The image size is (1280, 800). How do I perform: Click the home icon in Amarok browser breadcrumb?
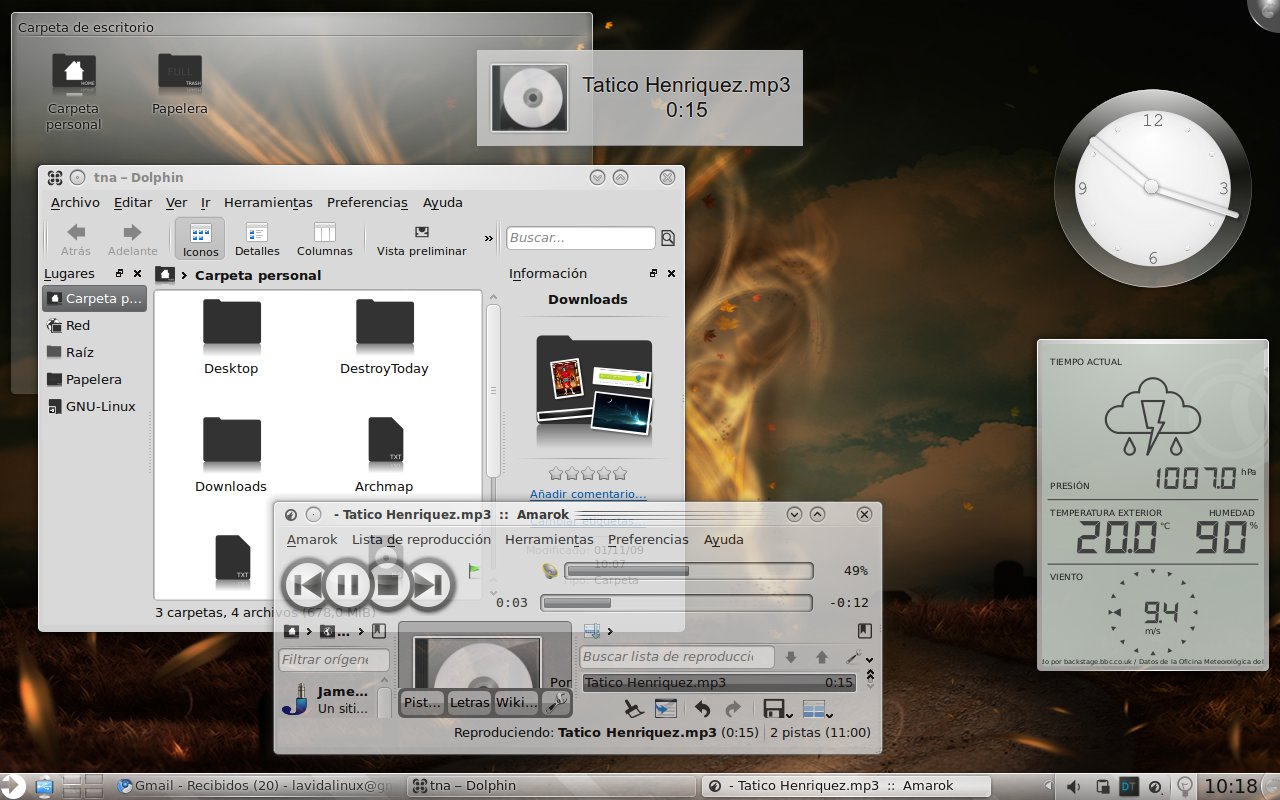(x=291, y=631)
